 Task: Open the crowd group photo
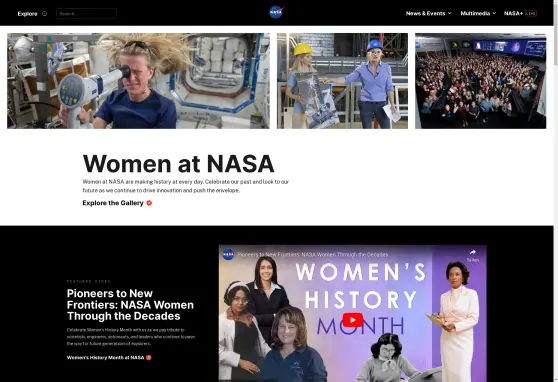click(480, 81)
